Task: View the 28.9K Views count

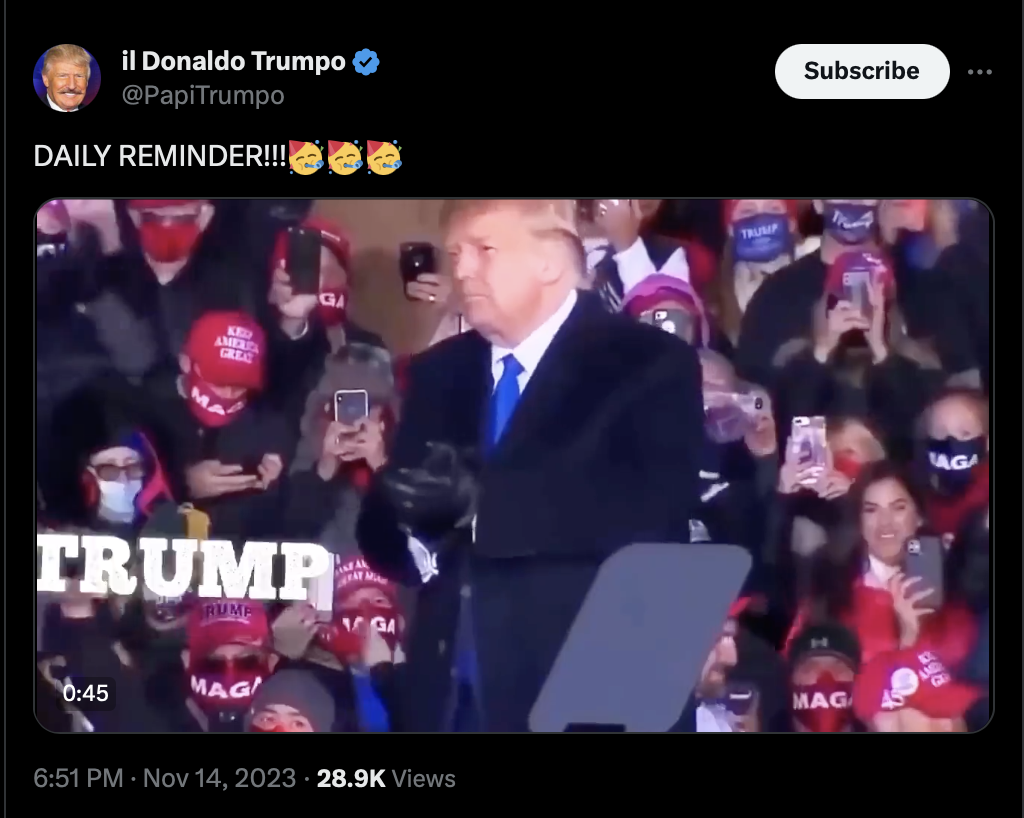Action: coord(386,778)
